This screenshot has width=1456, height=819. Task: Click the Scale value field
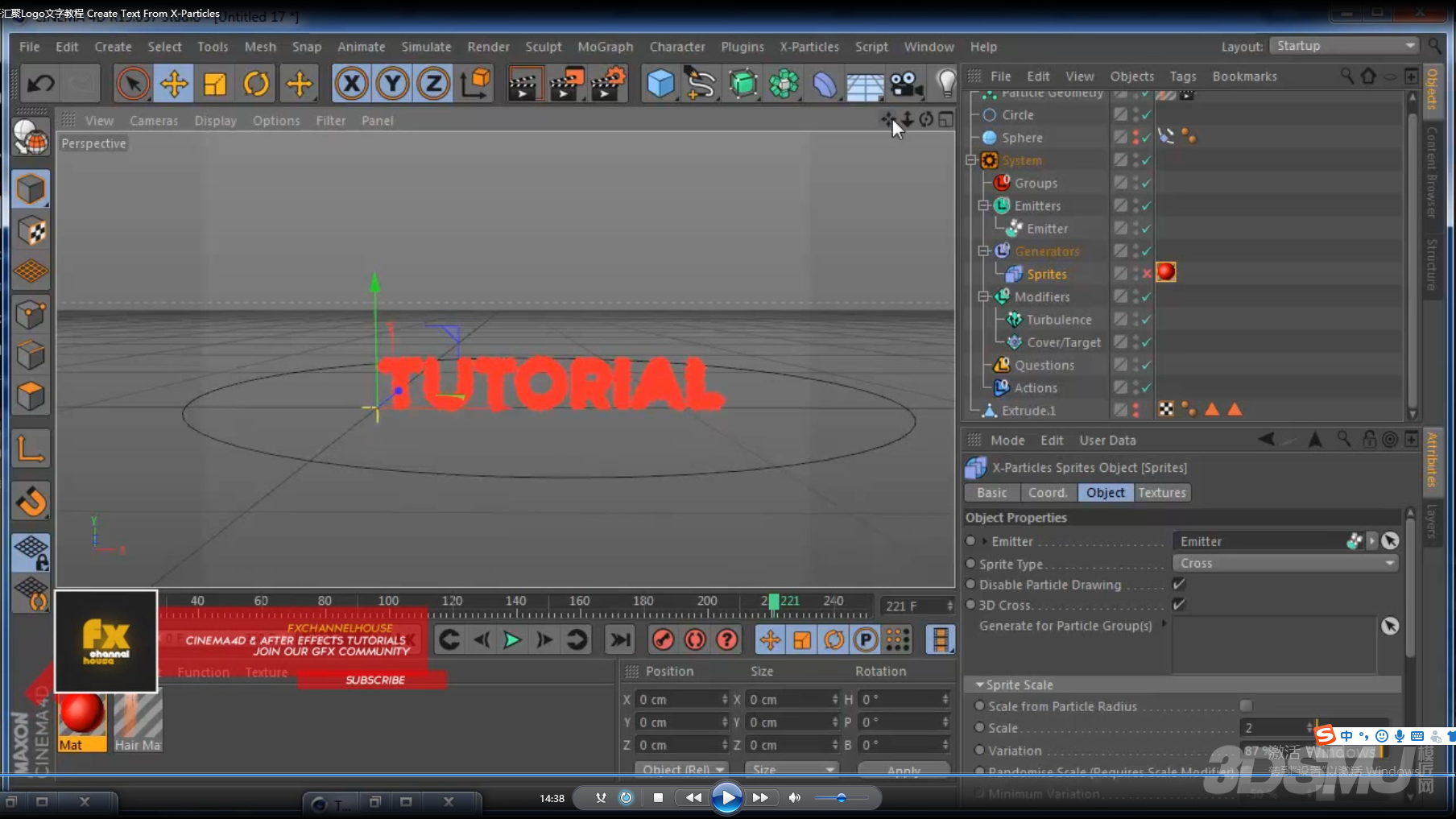click(1276, 728)
